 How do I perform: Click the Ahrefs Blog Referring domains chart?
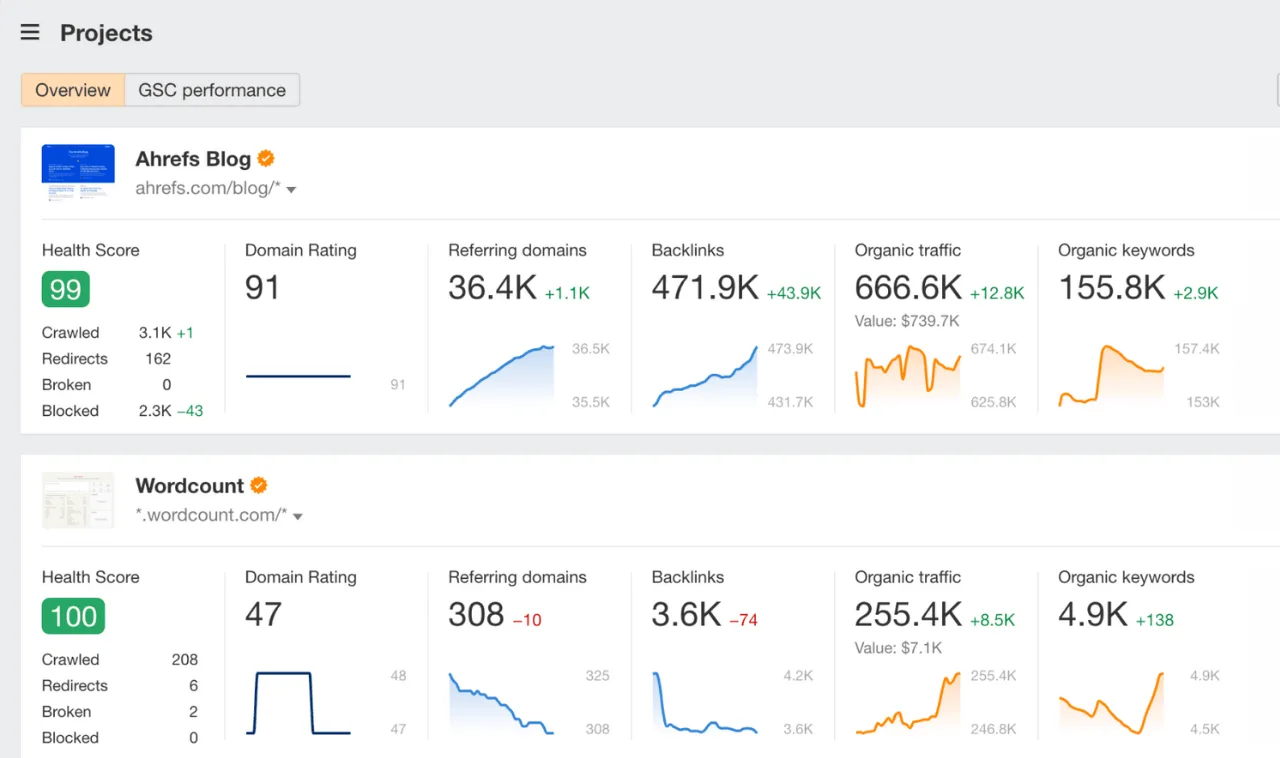tap(501, 376)
